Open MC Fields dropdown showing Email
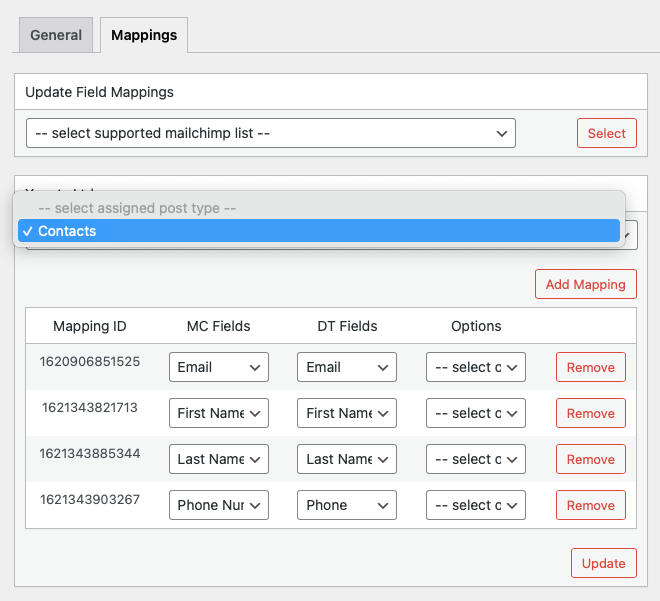 click(x=219, y=367)
